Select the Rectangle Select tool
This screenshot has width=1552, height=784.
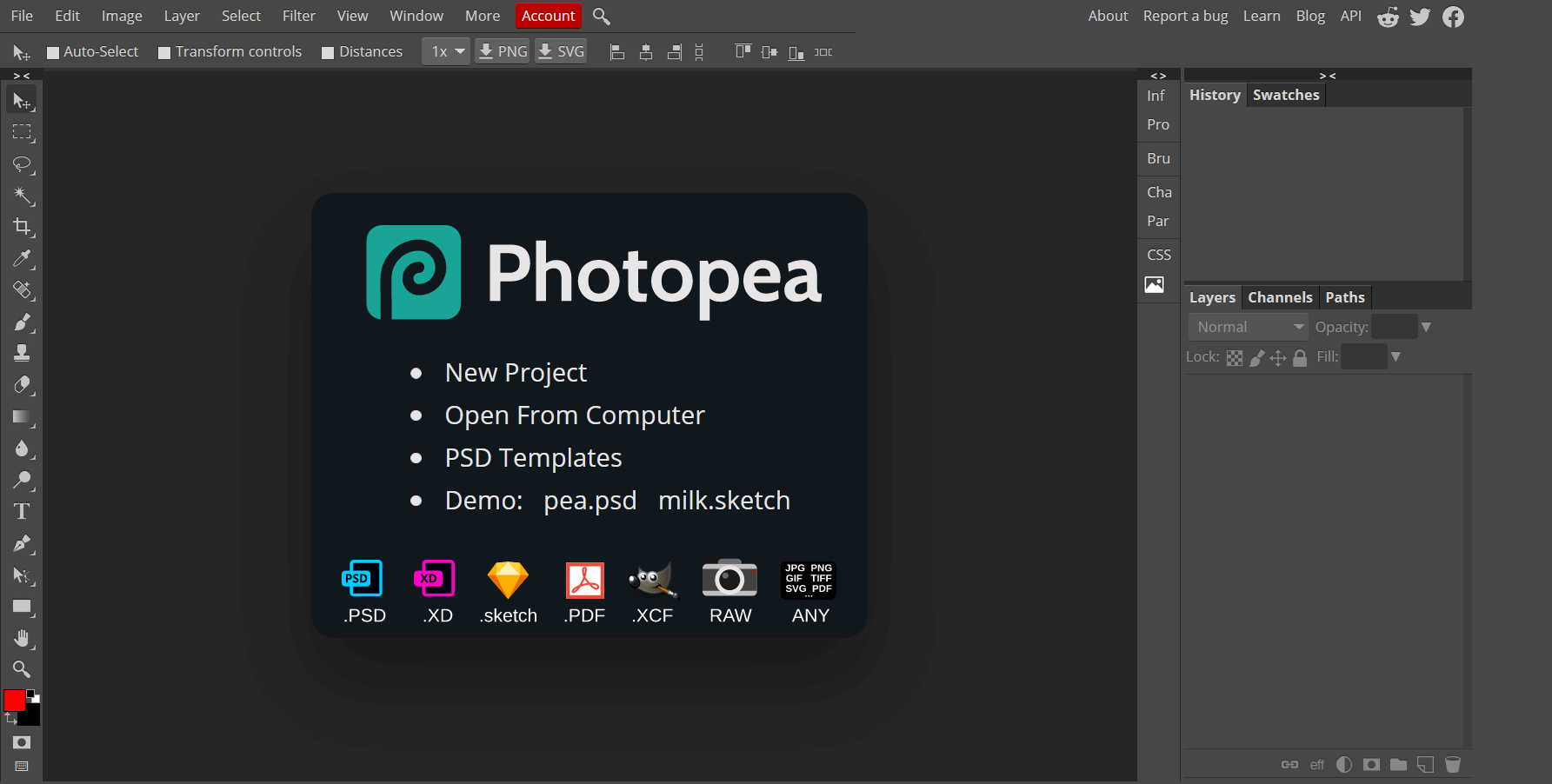tap(22, 132)
